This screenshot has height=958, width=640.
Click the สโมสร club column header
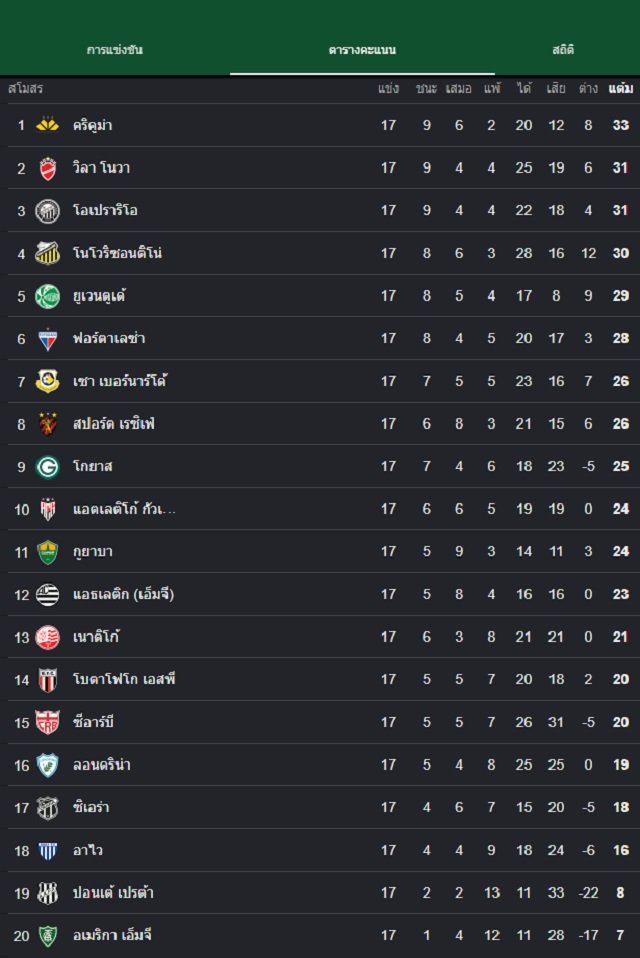click(x=26, y=89)
